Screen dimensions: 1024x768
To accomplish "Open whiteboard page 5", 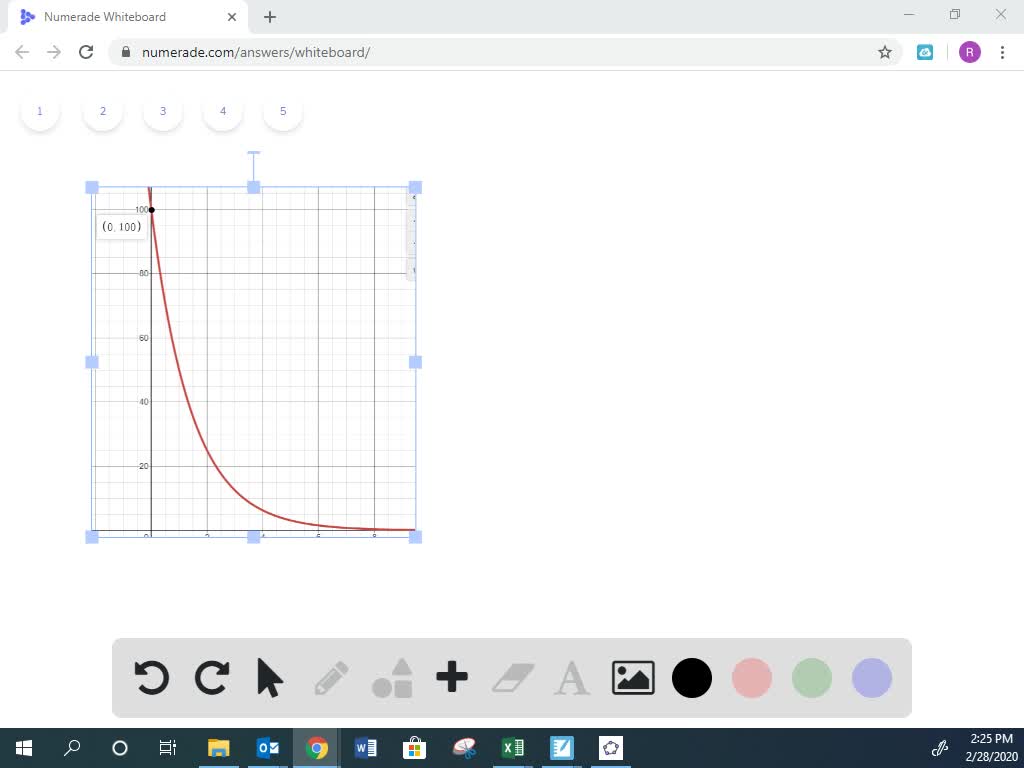I will click(282, 111).
